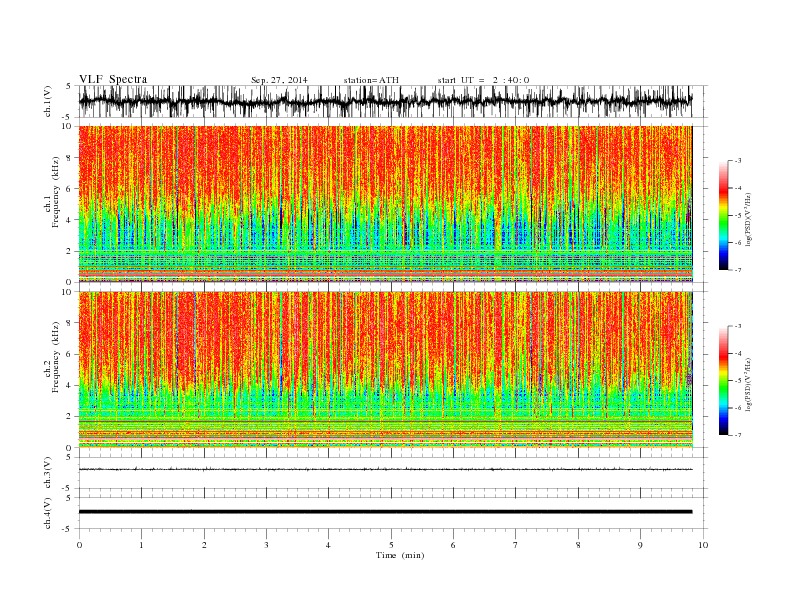Click the "ch.2 Frequency (kHz)" axis label
The image size is (792, 612).
point(52,358)
